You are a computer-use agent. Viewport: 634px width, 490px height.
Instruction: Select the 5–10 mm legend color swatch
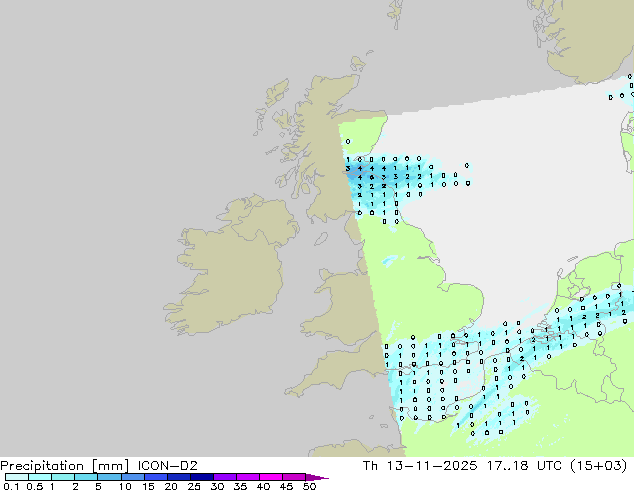coord(109,477)
